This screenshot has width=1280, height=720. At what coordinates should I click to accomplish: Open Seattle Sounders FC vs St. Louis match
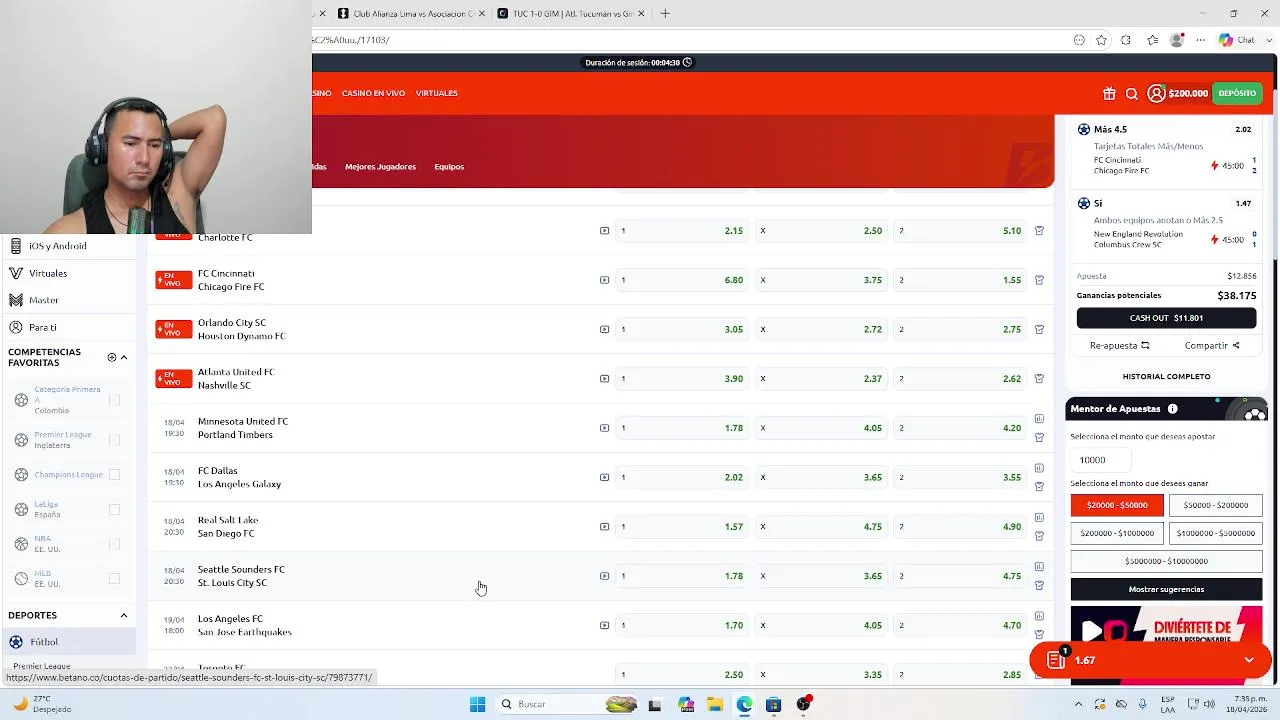coord(241,576)
